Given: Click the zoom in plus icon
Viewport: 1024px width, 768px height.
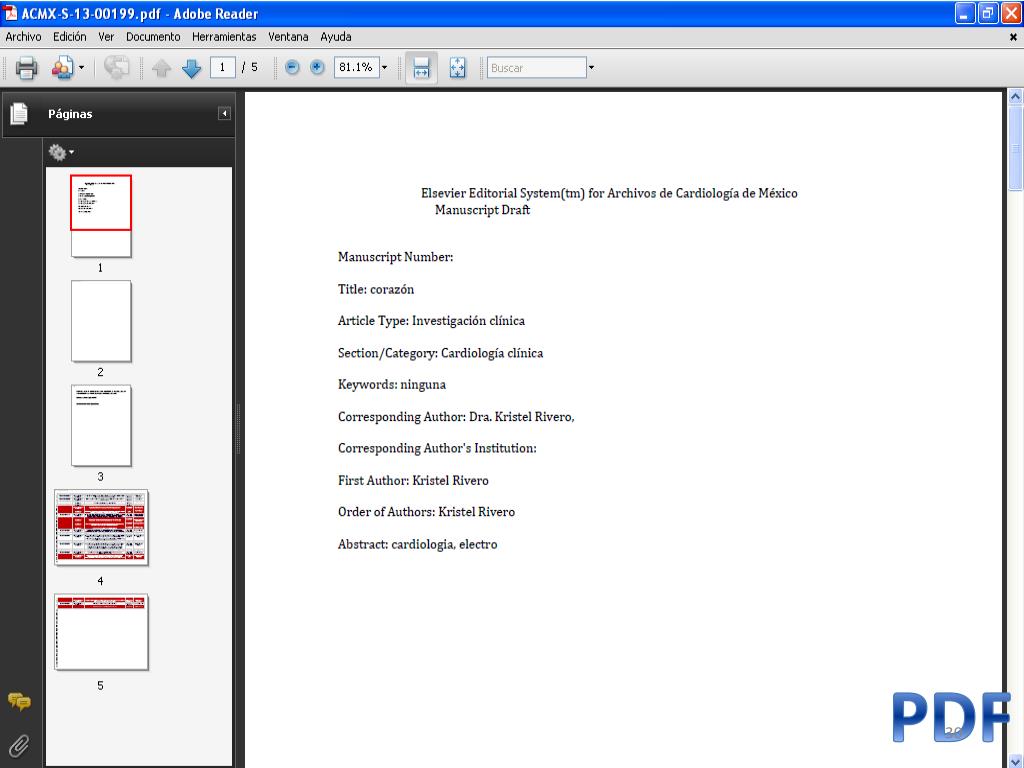Looking at the screenshot, I should tap(317, 67).
